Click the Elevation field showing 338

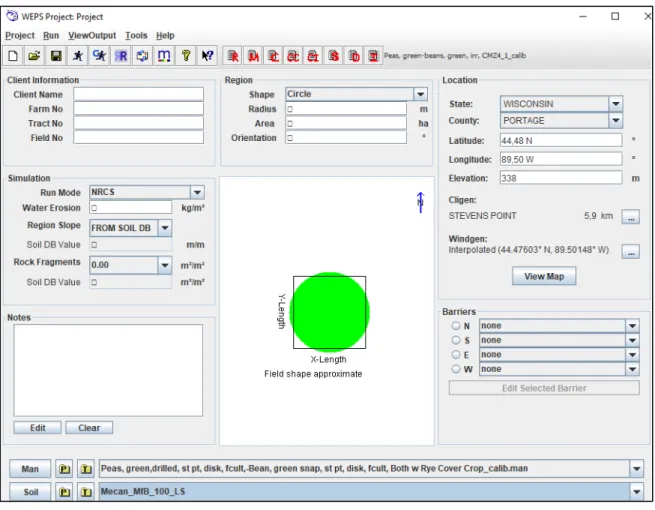pyautogui.click(x=561, y=178)
